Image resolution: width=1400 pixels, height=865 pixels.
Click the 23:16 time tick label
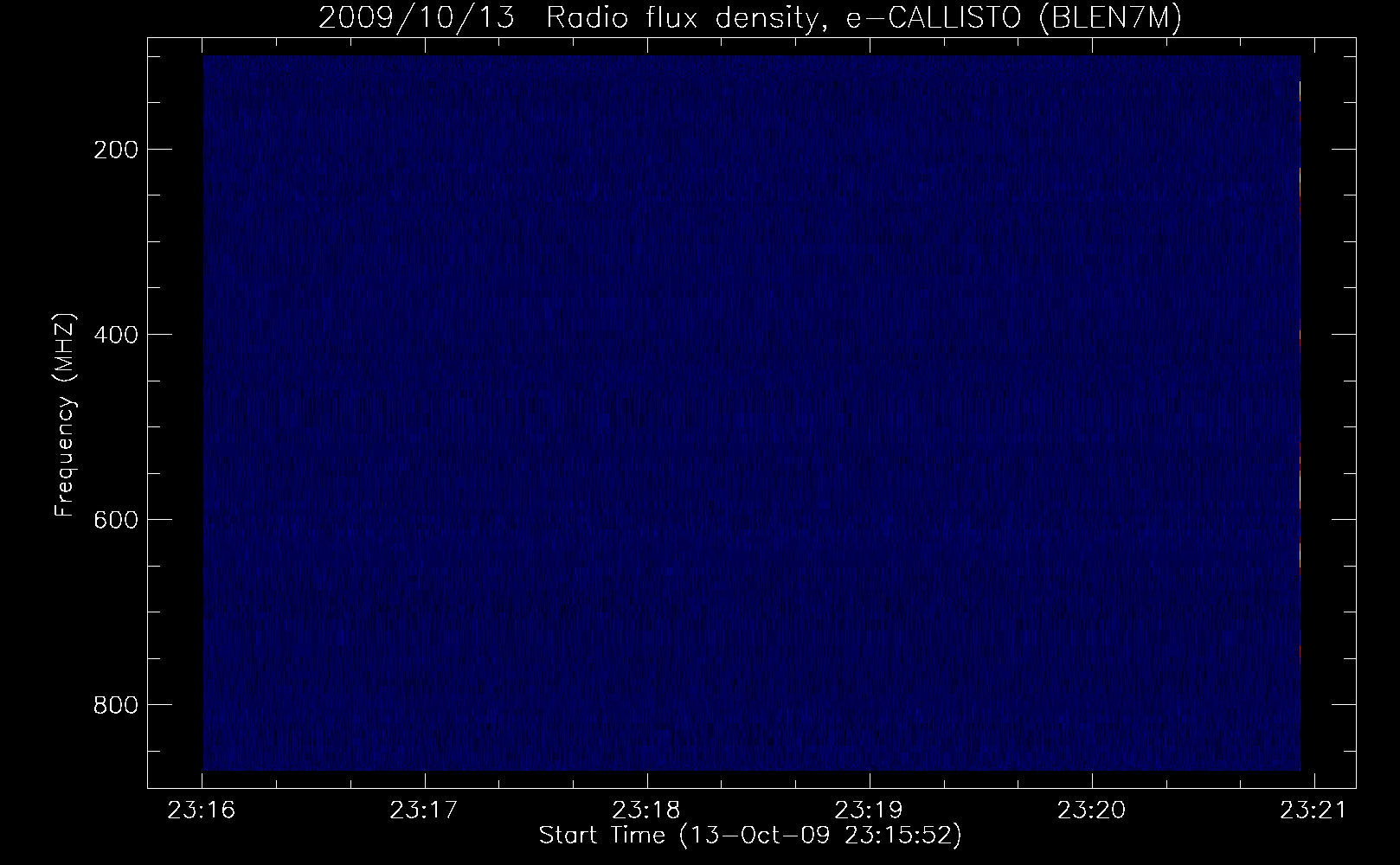[x=202, y=811]
